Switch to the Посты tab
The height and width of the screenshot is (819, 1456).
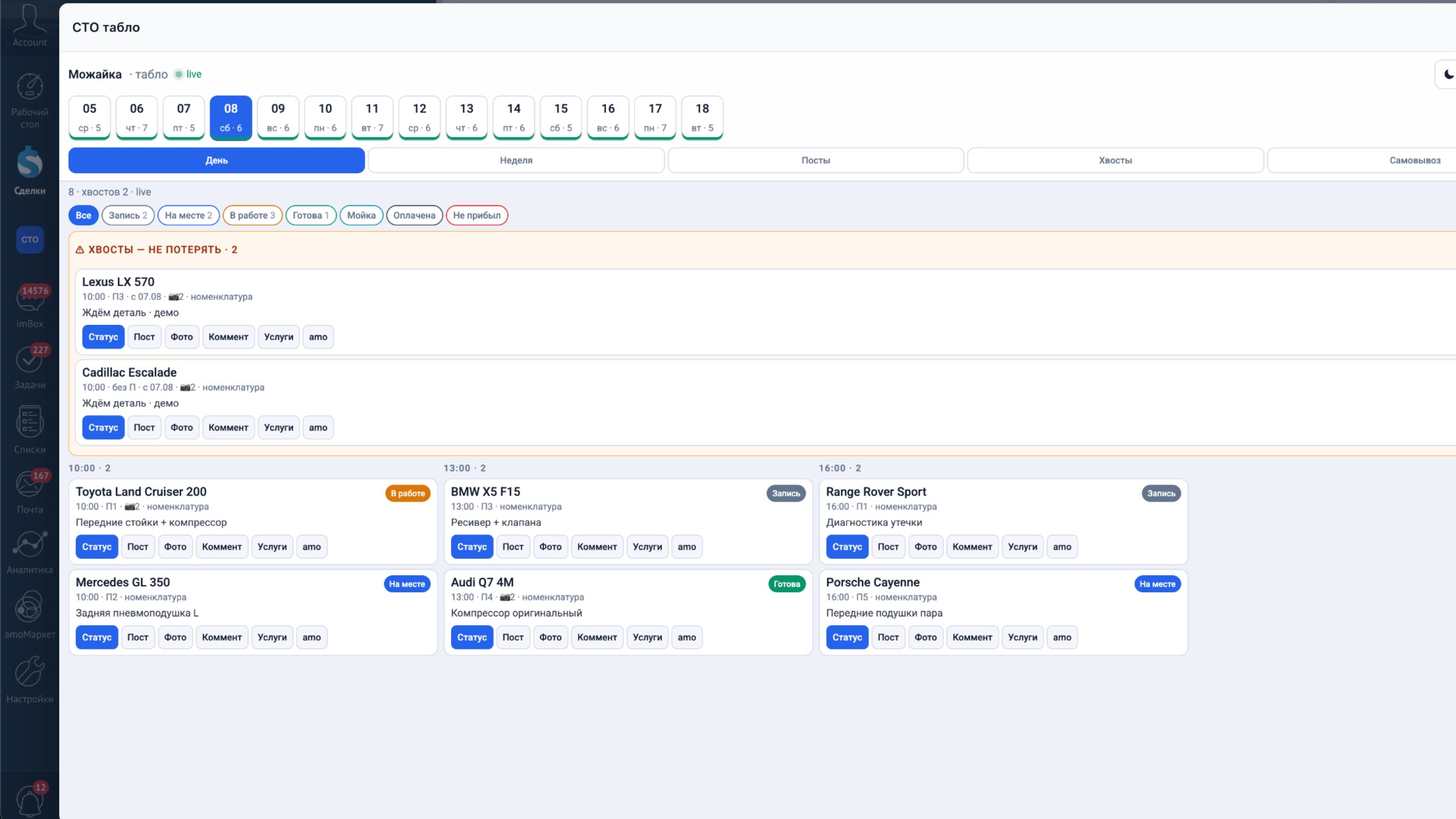pyautogui.click(x=816, y=160)
